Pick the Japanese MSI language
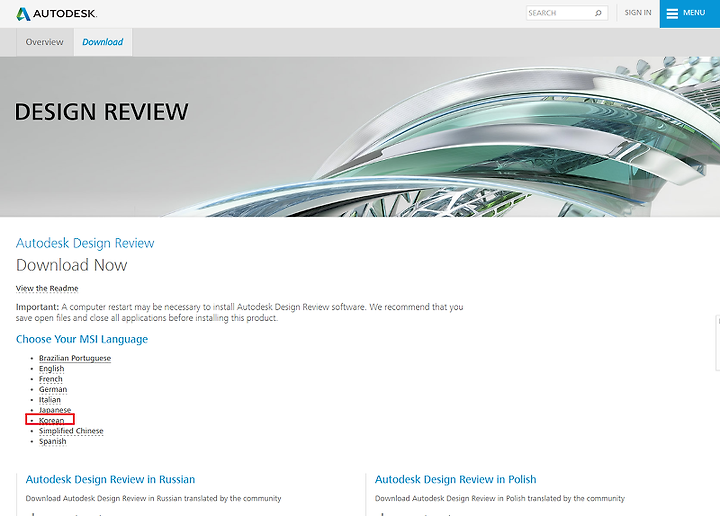 (55, 410)
